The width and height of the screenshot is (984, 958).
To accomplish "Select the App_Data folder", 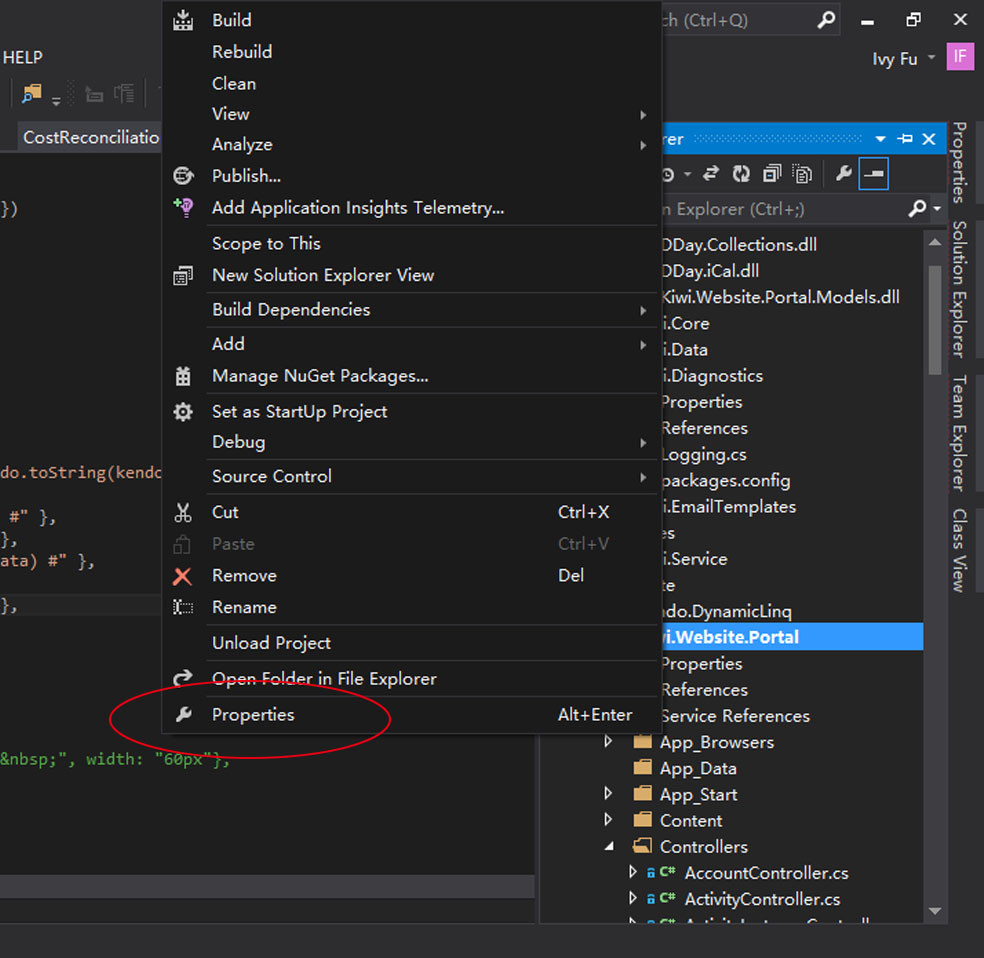I will coord(698,768).
